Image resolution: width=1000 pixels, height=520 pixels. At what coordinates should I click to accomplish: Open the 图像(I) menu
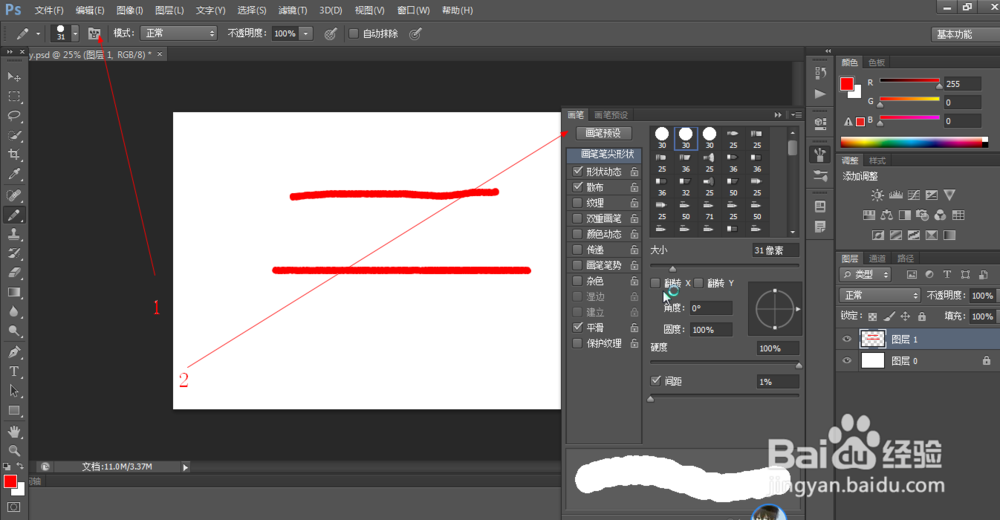coord(130,10)
